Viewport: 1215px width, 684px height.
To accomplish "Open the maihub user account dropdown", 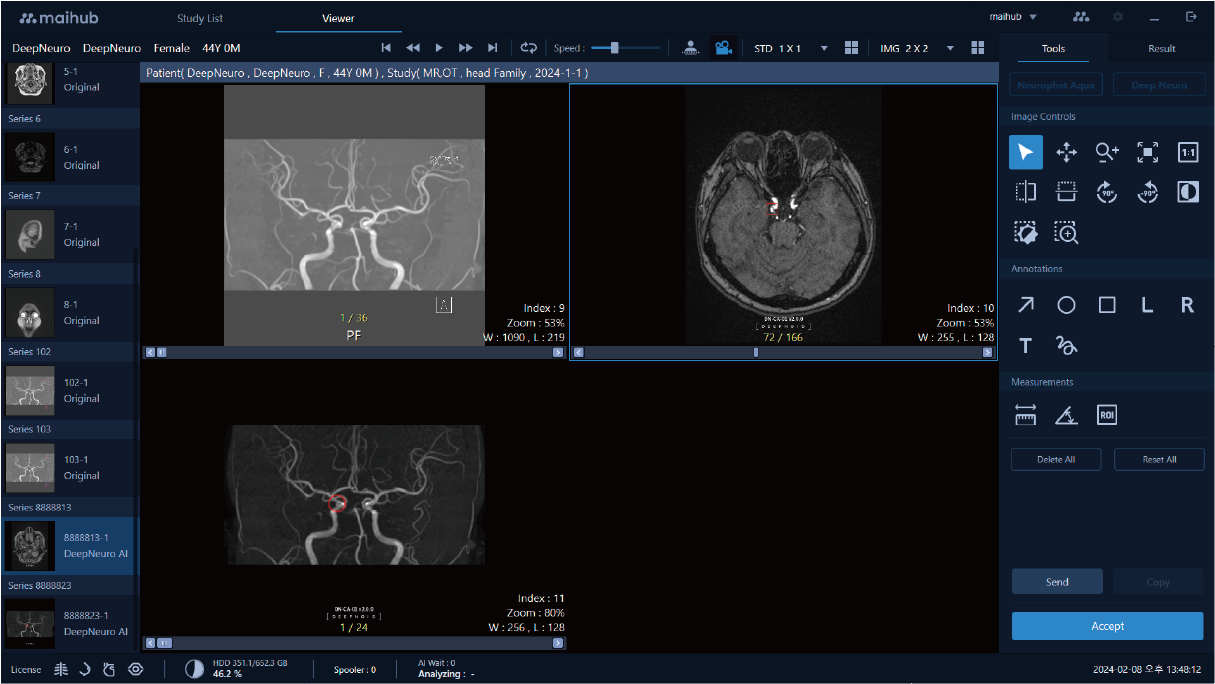I will [x=1013, y=17].
